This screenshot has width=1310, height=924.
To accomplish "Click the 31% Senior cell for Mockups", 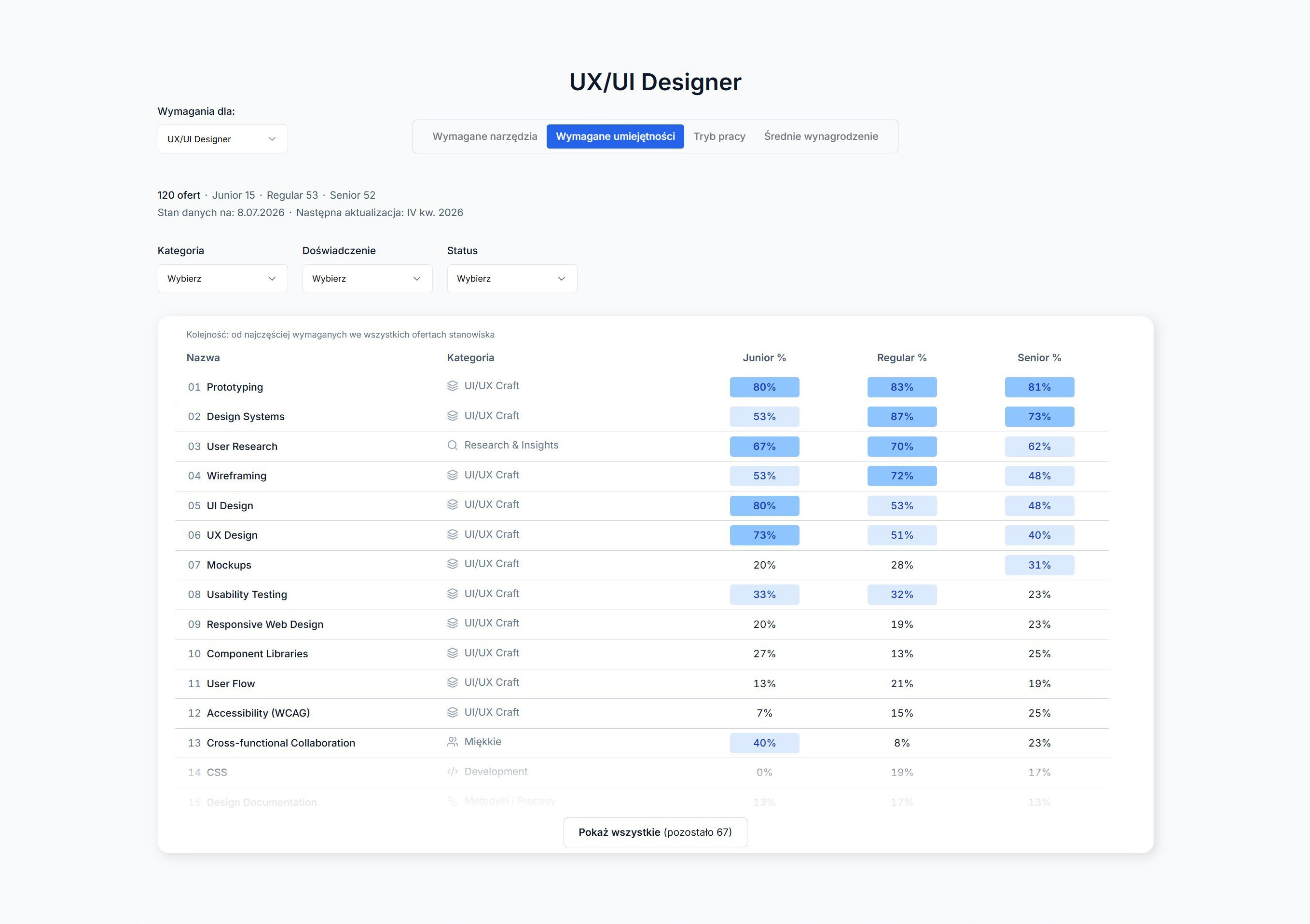I will tap(1039, 565).
